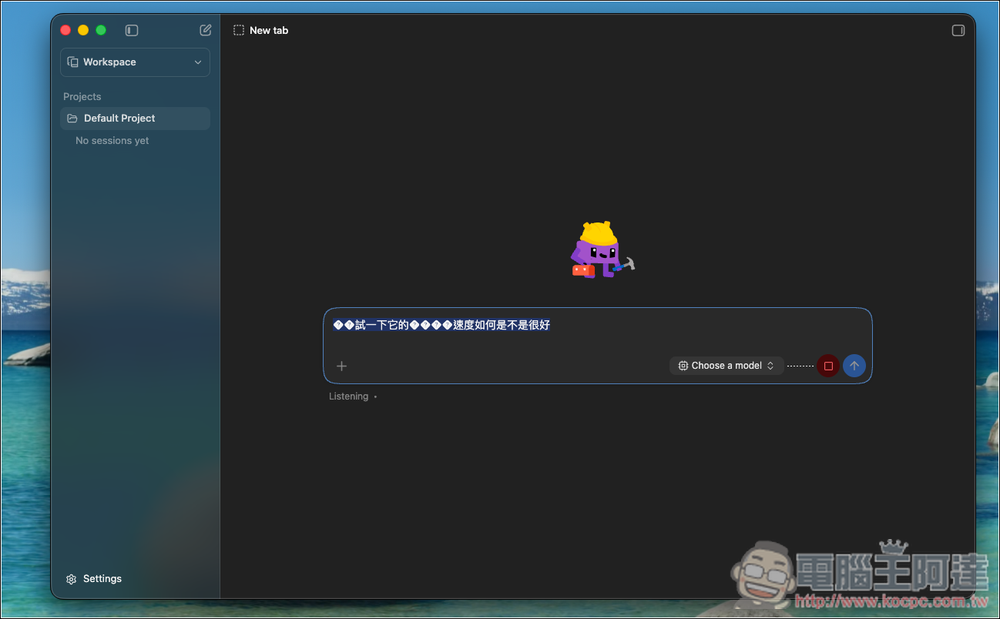
Task: Click the new session compose icon
Action: [x=205, y=30]
